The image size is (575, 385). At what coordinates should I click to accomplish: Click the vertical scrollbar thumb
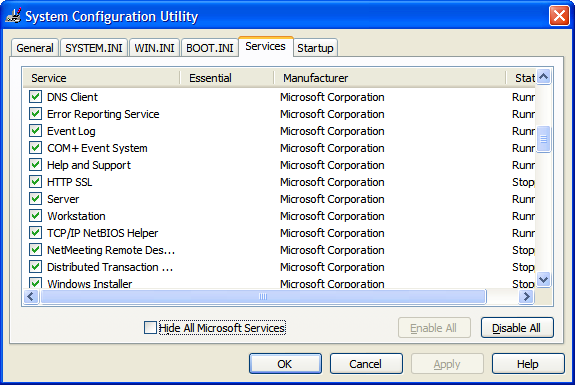543,139
